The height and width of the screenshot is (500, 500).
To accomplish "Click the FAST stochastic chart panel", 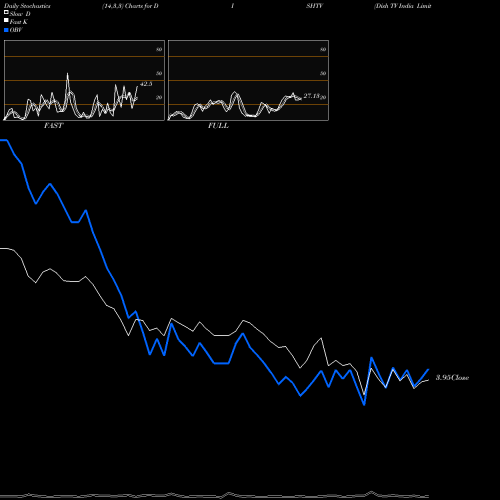I will click(x=84, y=80).
